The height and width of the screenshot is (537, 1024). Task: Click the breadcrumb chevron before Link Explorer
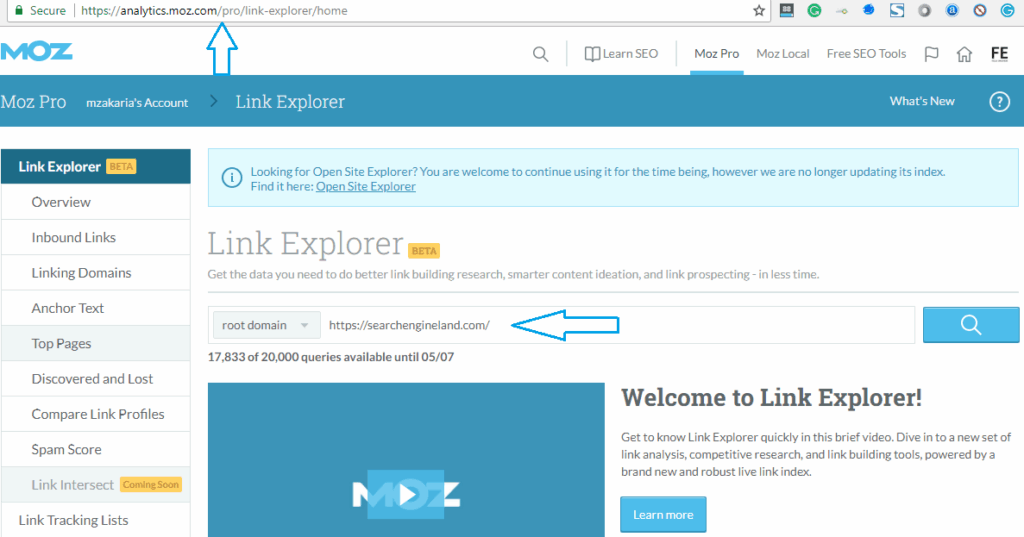(x=214, y=101)
